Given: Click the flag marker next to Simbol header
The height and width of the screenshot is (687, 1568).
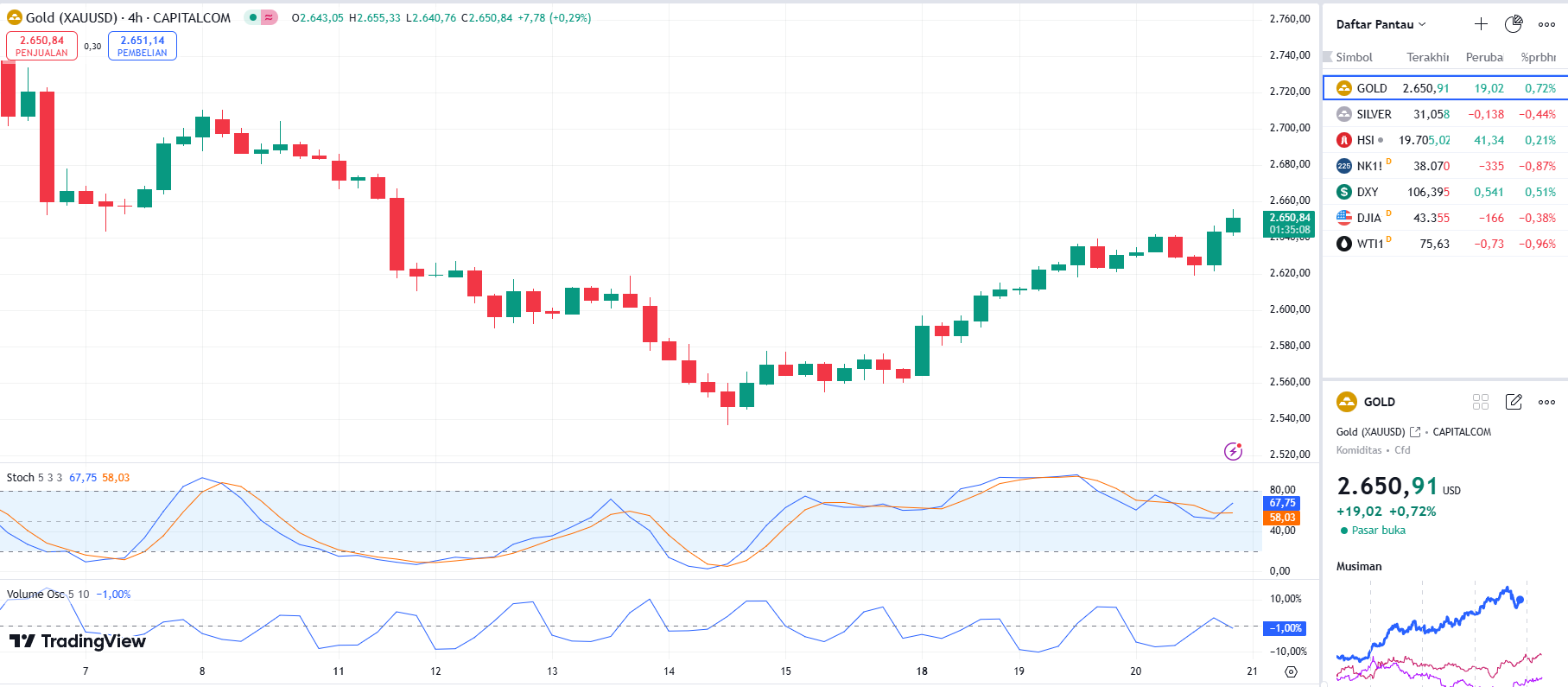Looking at the screenshot, I should click(x=1328, y=57).
